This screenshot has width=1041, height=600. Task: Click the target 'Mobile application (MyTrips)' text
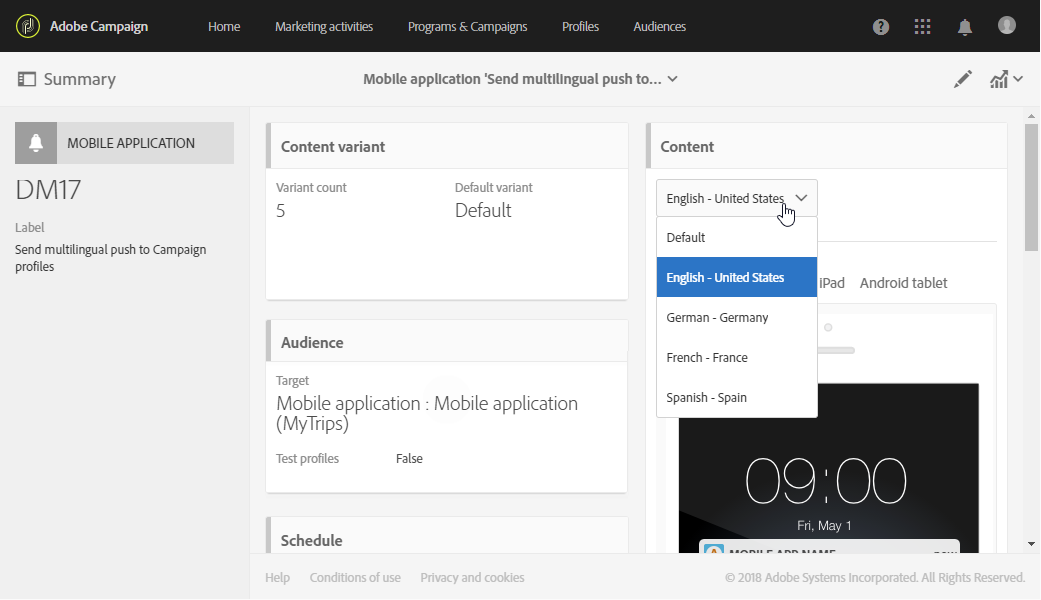coord(427,413)
